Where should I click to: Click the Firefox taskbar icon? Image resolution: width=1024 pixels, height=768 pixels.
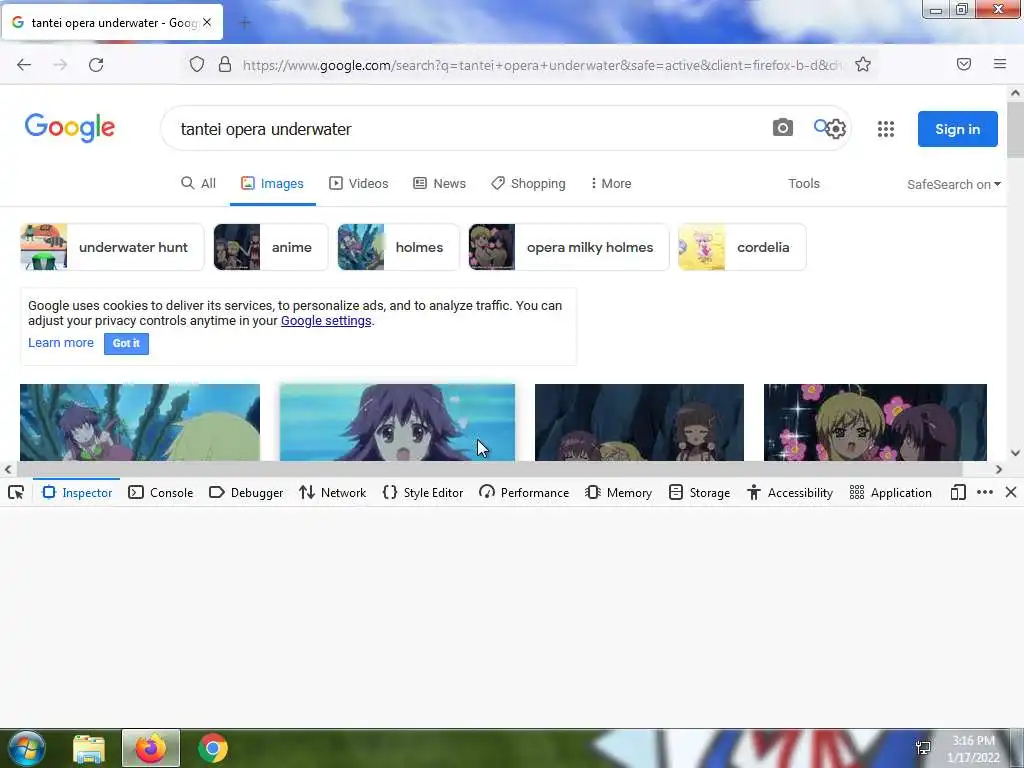(x=151, y=748)
